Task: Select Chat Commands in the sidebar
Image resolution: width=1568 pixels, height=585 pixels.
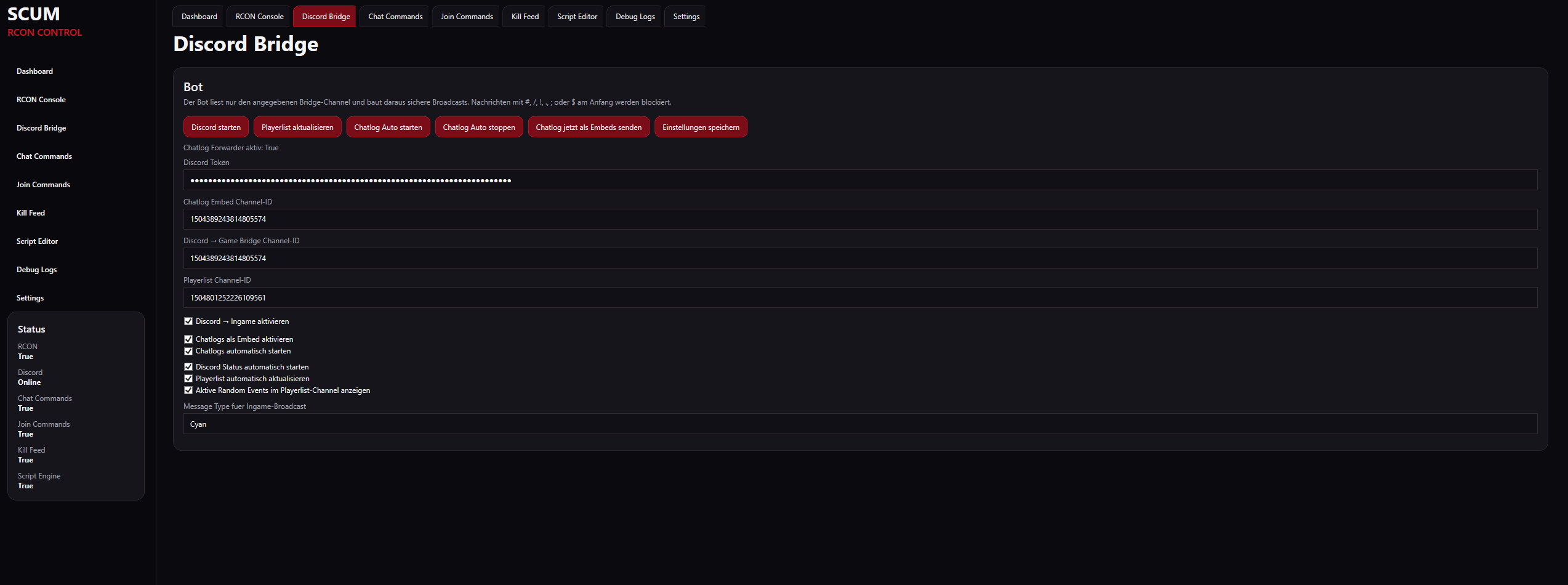Action: [x=44, y=156]
